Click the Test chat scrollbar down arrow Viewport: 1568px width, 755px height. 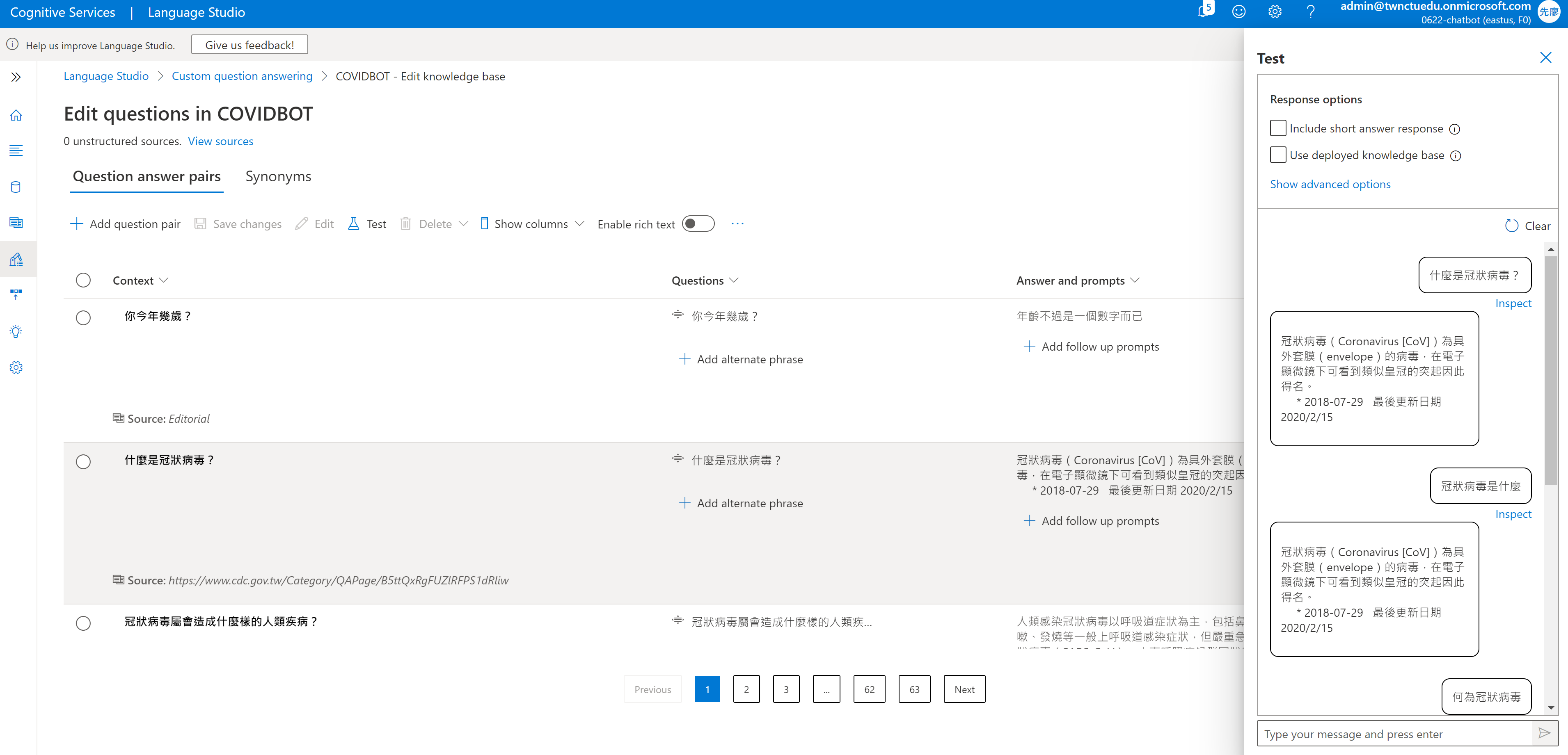pyautogui.click(x=1550, y=707)
